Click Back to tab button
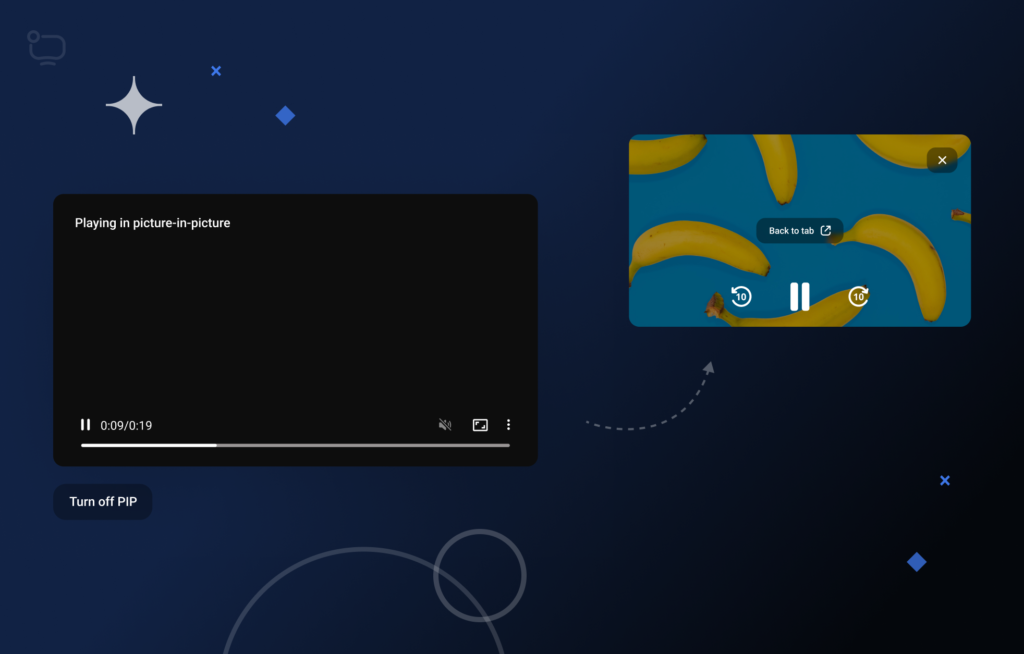Viewport: 1024px width, 654px height. point(799,231)
